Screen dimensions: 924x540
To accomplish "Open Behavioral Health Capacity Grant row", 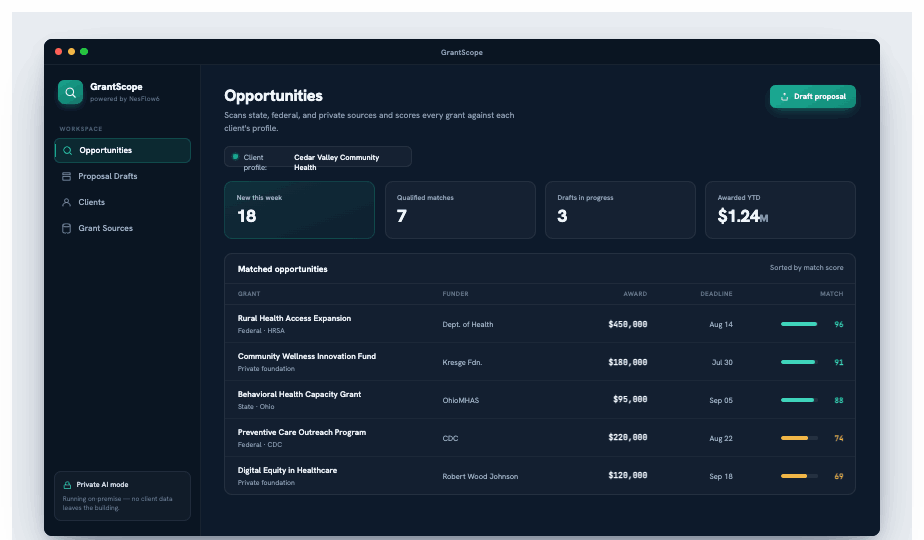I will click(x=540, y=400).
